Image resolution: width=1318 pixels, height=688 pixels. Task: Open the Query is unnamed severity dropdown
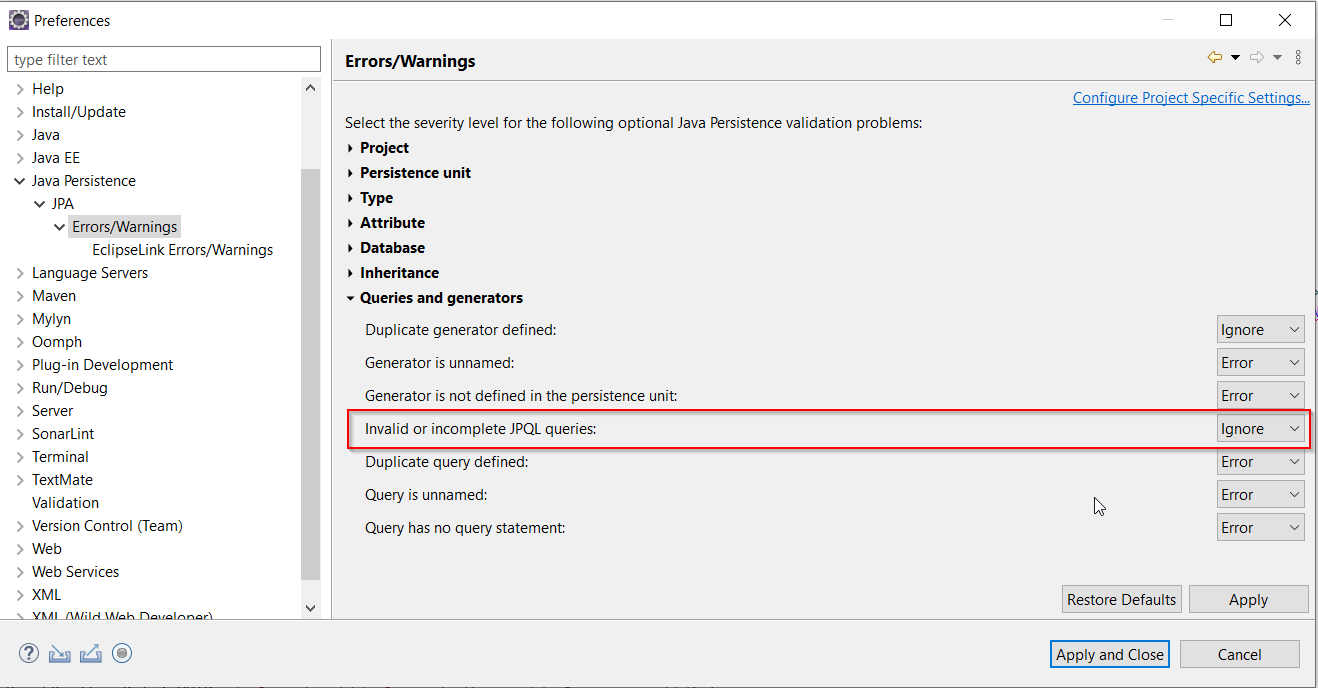point(1260,495)
